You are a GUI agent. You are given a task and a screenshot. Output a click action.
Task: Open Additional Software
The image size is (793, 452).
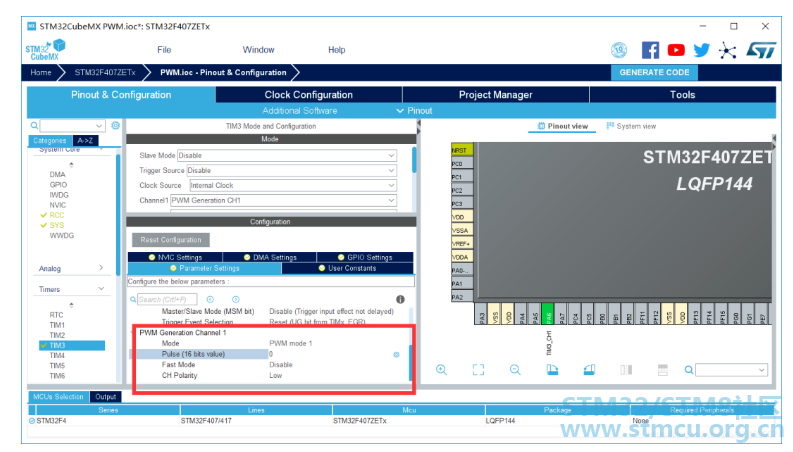point(299,111)
